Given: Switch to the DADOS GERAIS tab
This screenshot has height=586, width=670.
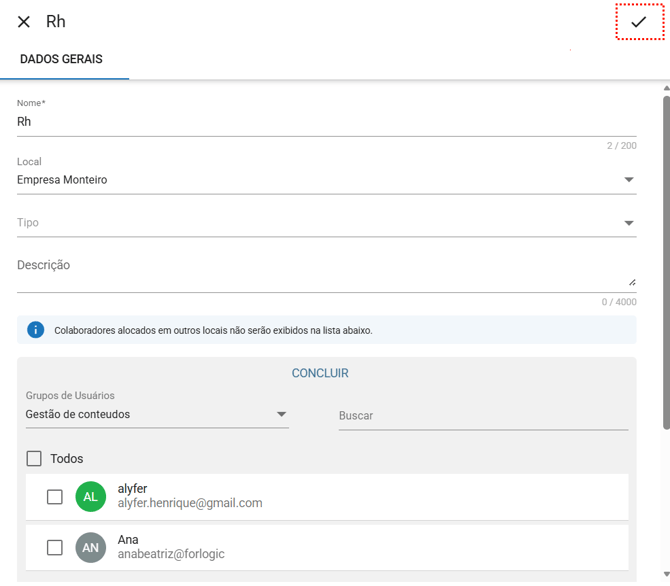Looking at the screenshot, I should (x=61, y=60).
